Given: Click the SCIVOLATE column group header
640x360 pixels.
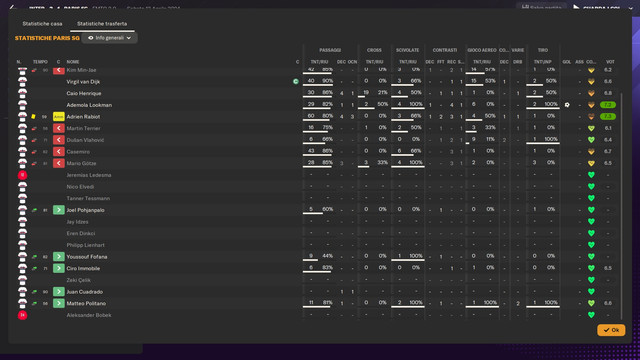Looking at the screenshot, I should (x=407, y=50).
